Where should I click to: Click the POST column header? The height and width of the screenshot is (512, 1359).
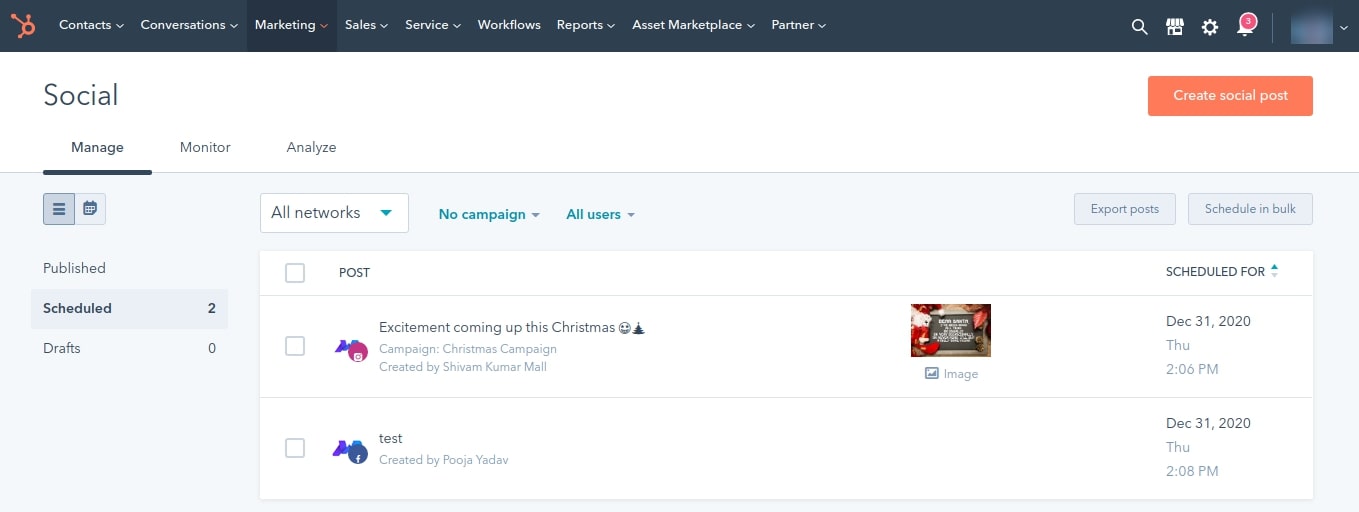pyautogui.click(x=354, y=273)
